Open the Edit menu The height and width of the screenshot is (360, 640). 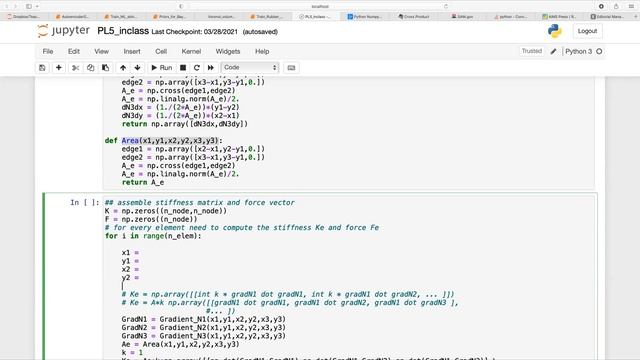(x=74, y=51)
